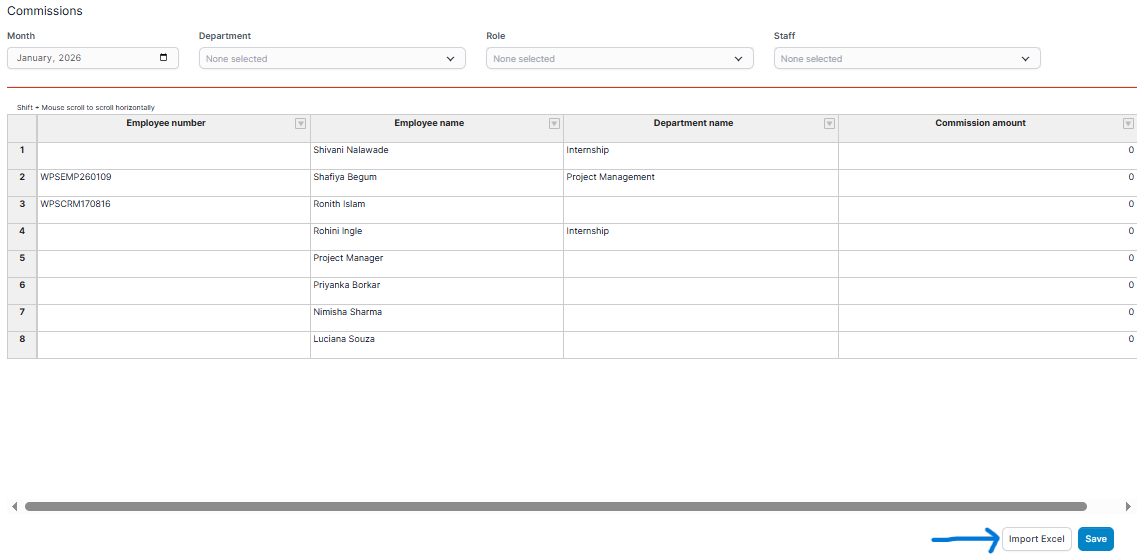Open Employee number column filter icon
The height and width of the screenshot is (560, 1146).
[300, 124]
